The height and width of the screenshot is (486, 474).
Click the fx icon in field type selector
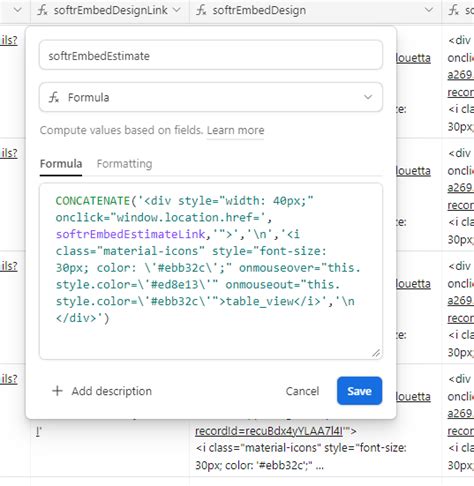point(54,97)
